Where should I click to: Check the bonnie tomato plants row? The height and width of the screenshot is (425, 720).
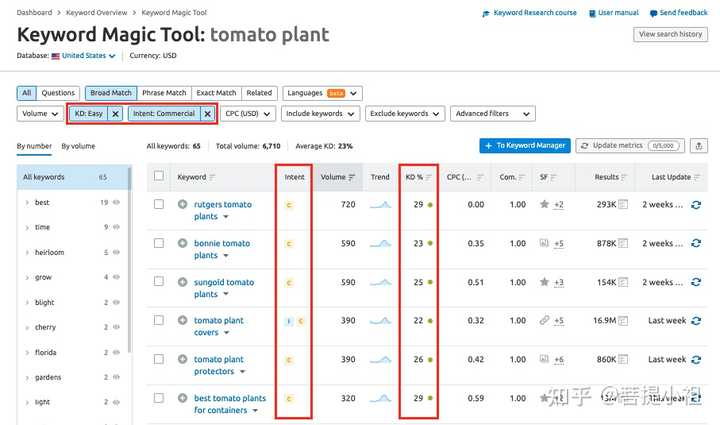159,243
